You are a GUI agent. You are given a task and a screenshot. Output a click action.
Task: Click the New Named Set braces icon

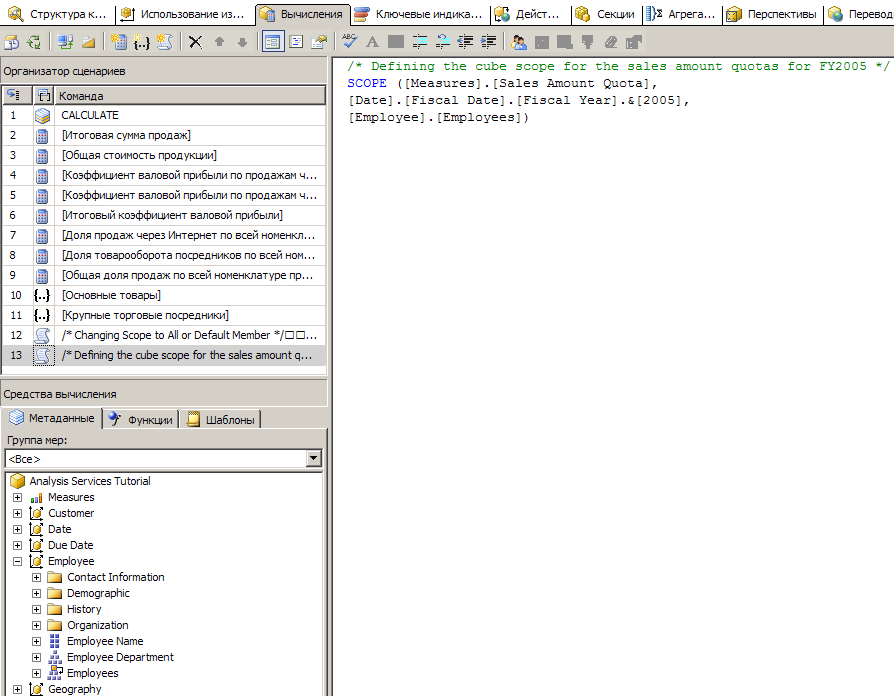pos(141,42)
